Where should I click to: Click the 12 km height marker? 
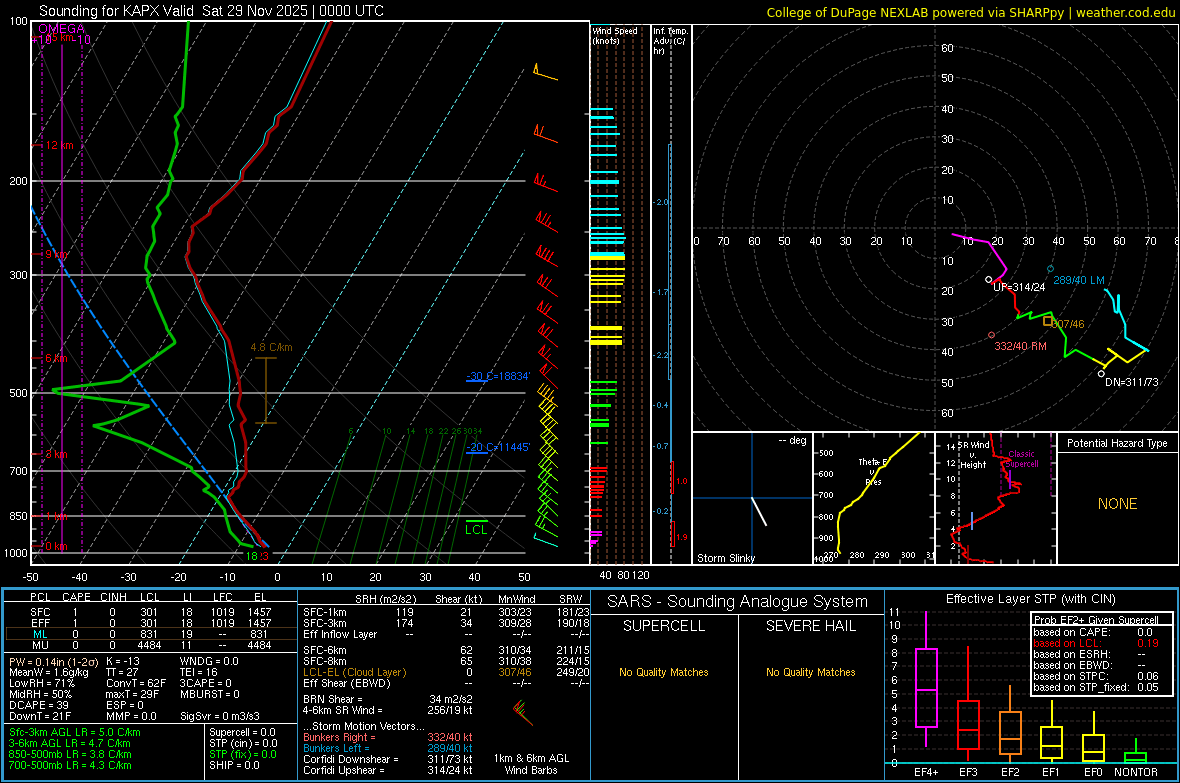point(59,145)
